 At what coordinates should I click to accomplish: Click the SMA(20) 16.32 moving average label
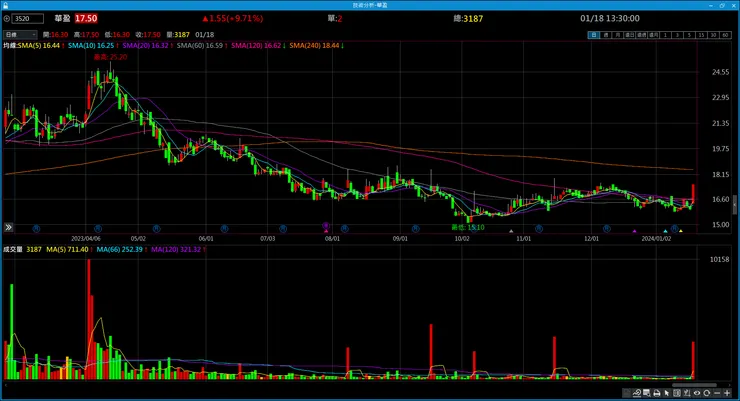tap(145, 46)
